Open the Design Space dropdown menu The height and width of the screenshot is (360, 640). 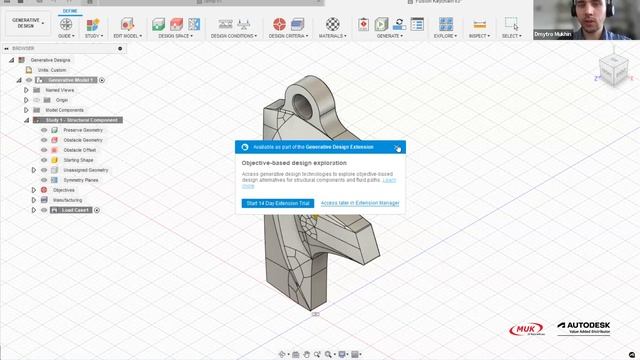click(x=176, y=36)
